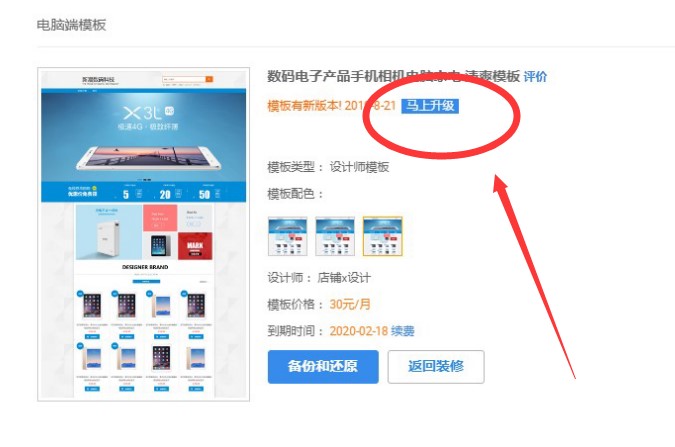Select the 20 yuan coupon in preview banner
Viewport: 675px width, 447px height.
click(x=169, y=194)
